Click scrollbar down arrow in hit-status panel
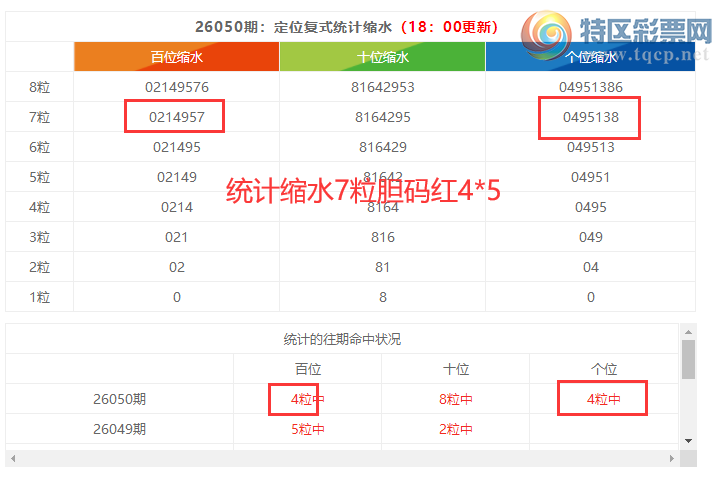 click(688, 441)
